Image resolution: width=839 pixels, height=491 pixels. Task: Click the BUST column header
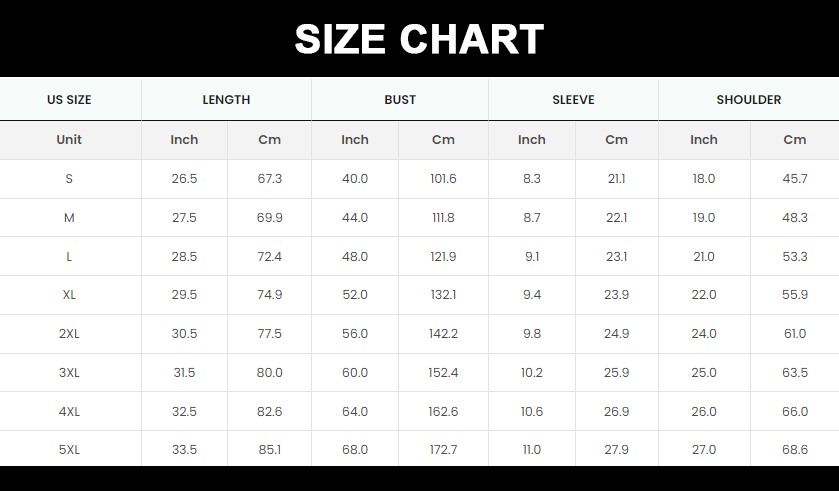pyautogui.click(x=400, y=99)
